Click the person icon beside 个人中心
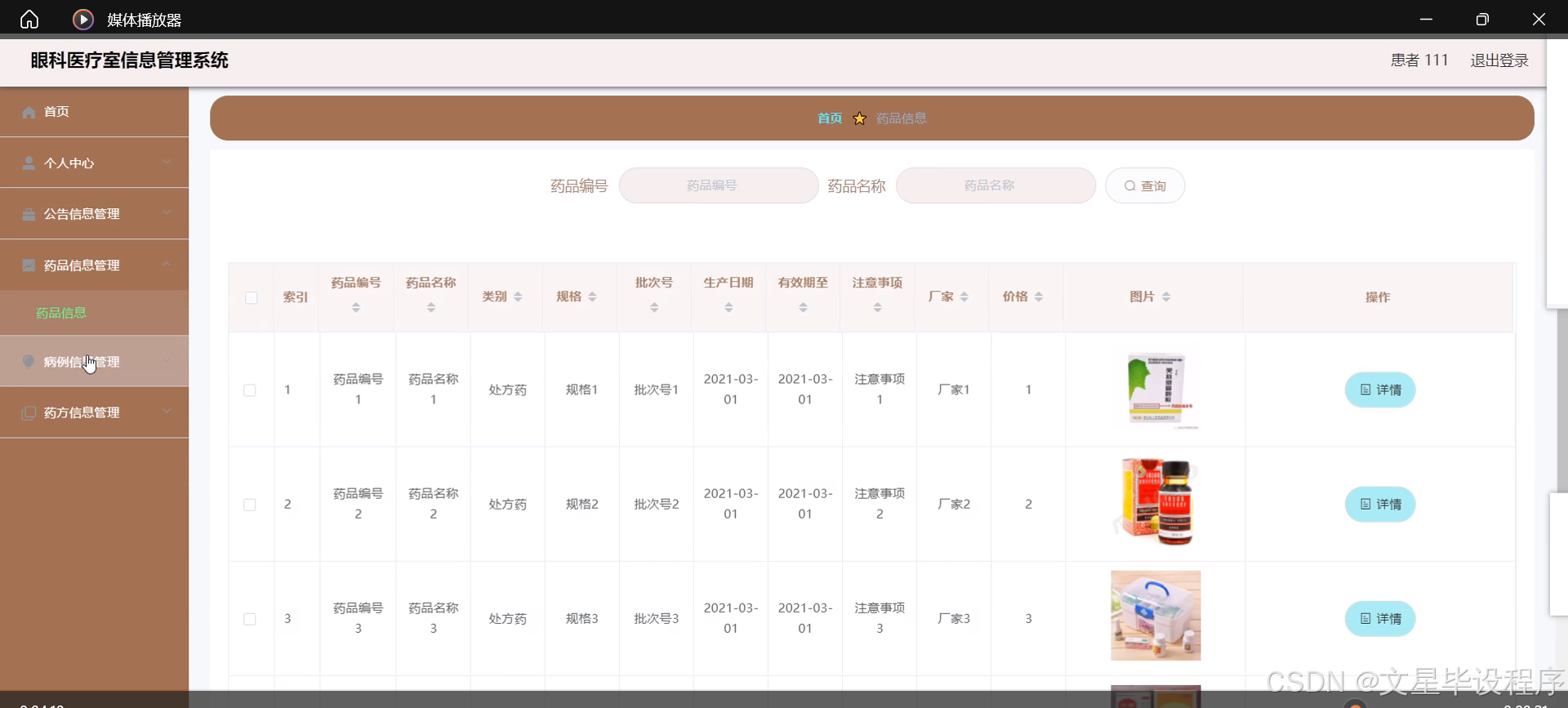The image size is (1568, 708). click(x=29, y=163)
